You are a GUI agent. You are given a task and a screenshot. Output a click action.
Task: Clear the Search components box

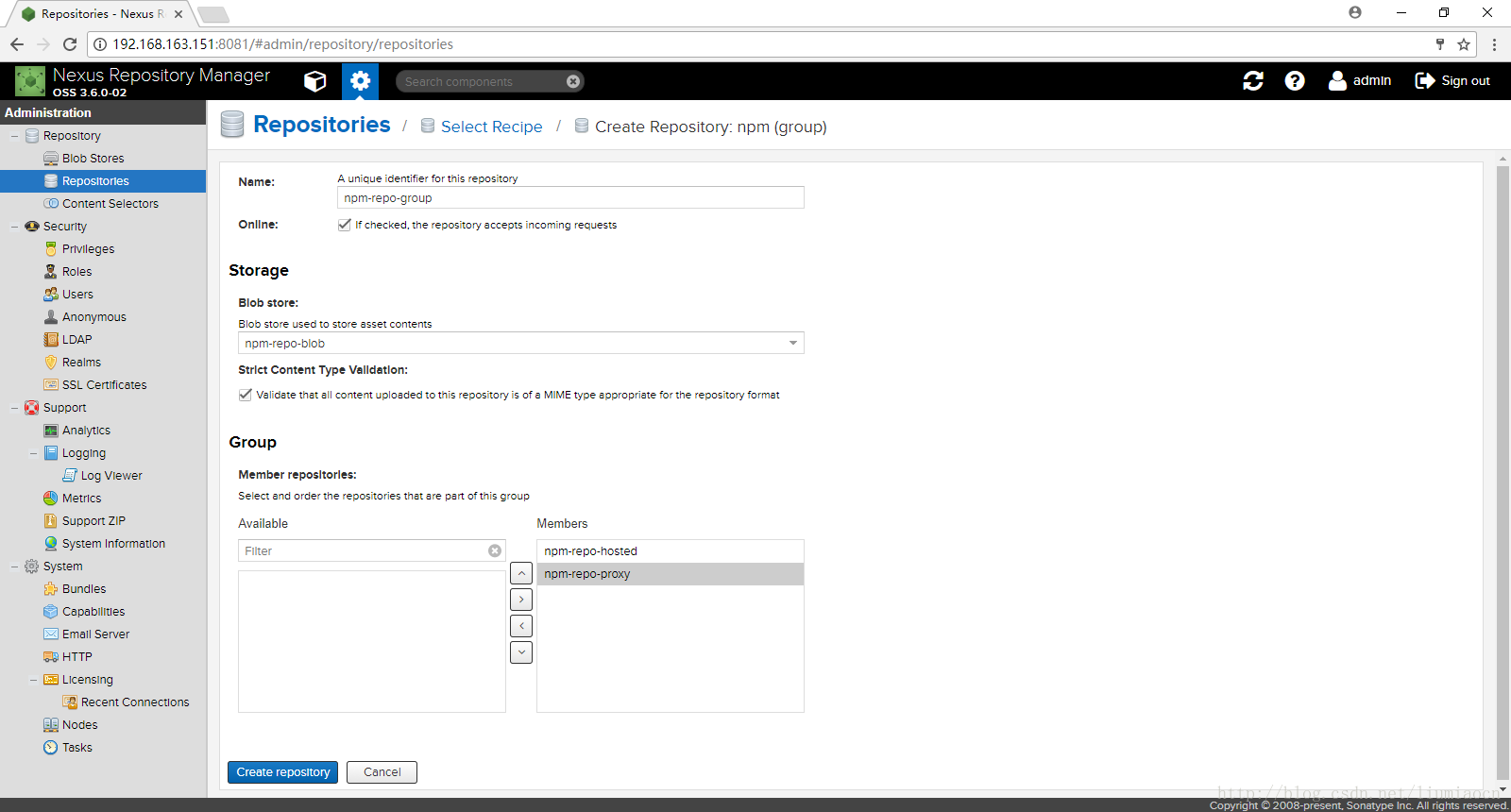[573, 82]
